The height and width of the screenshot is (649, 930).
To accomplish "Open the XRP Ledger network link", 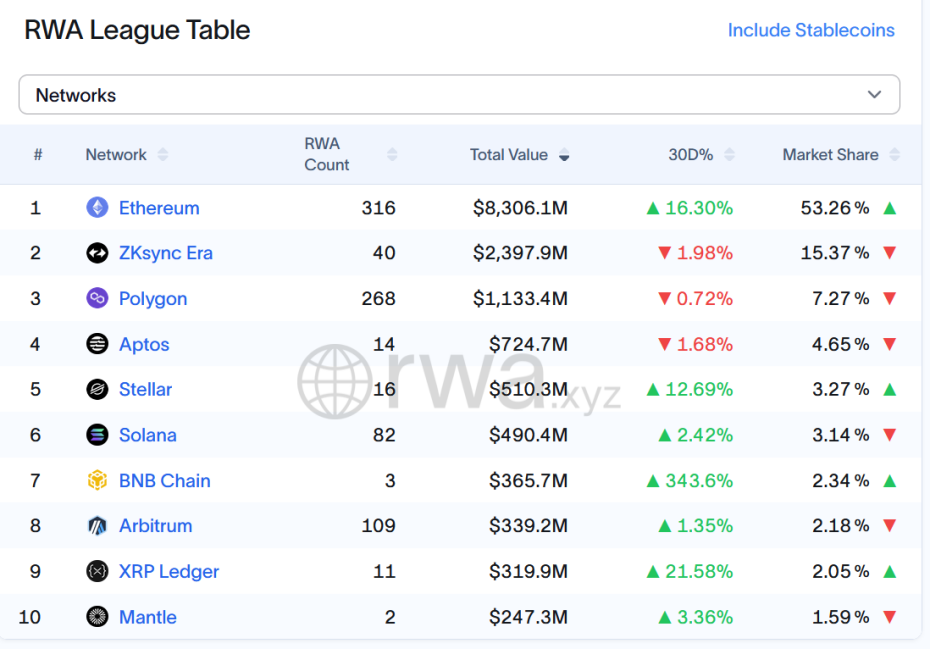I will (169, 572).
